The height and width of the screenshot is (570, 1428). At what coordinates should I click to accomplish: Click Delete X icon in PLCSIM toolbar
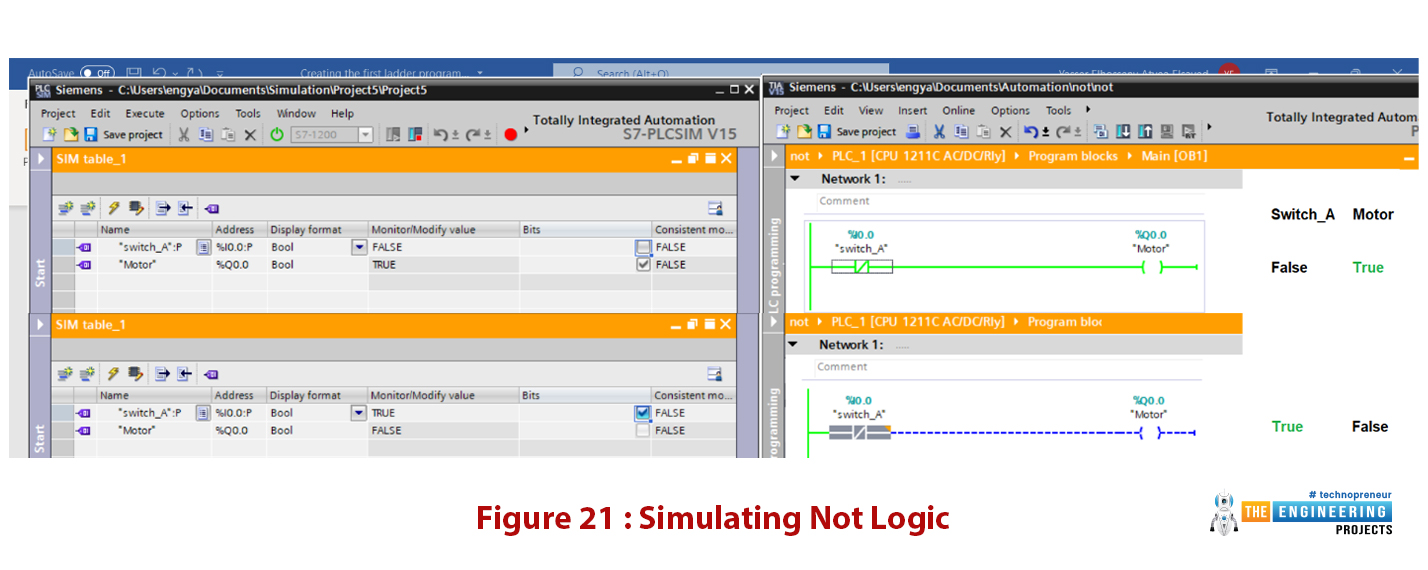pyautogui.click(x=250, y=134)
